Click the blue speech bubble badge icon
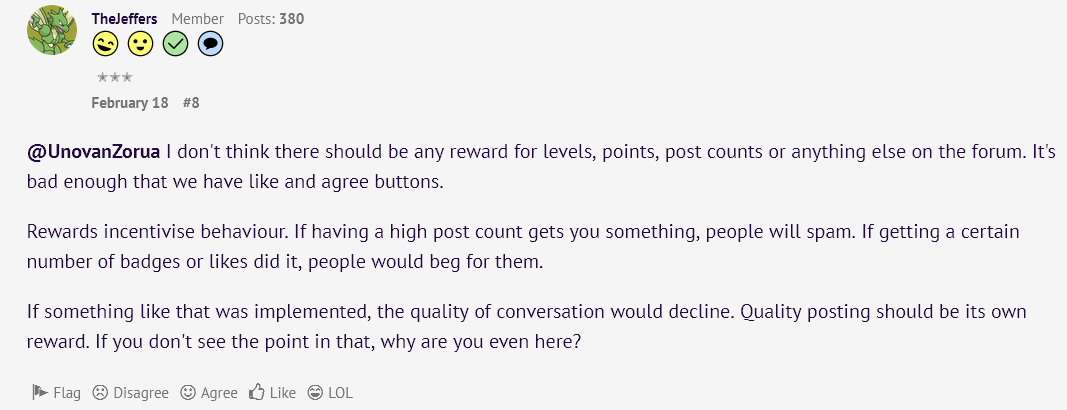Viewport: 1067px width, 410px height. click(210, 45)
